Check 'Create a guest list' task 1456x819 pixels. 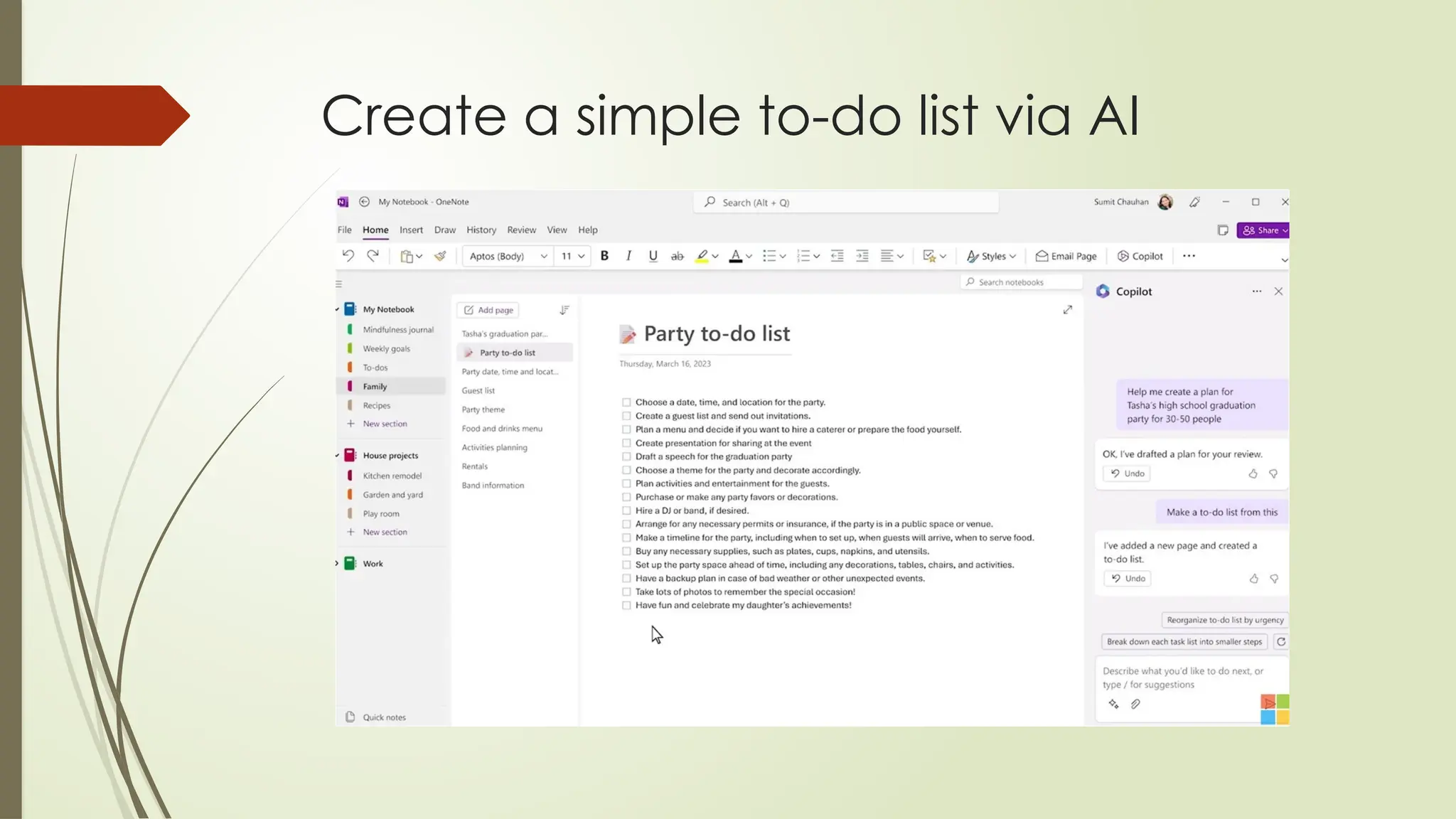[x=626, y=416]
